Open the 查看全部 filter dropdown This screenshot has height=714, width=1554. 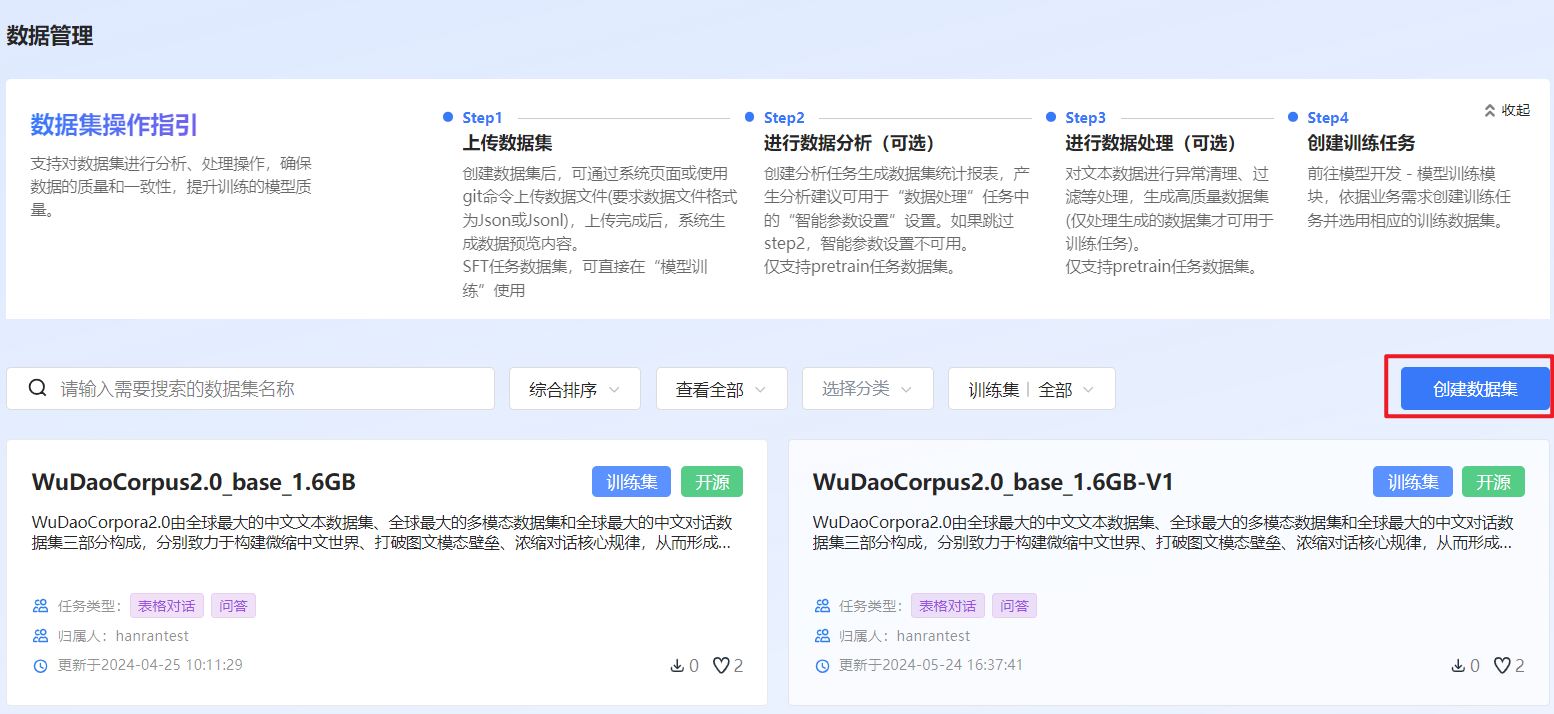point(721,389)
